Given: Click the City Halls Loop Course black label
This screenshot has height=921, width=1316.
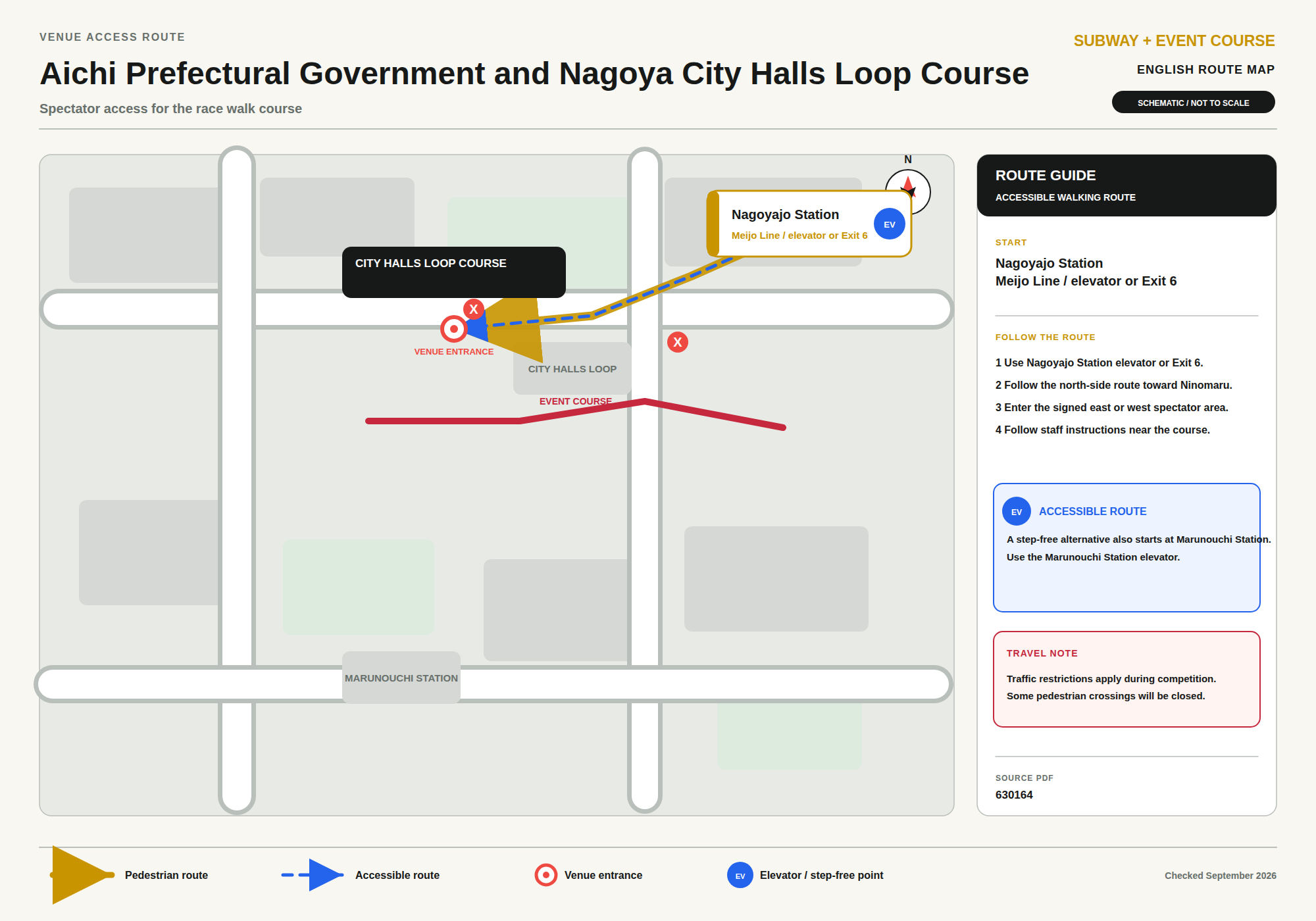Looking at the screenshot, I should [454, 272].
